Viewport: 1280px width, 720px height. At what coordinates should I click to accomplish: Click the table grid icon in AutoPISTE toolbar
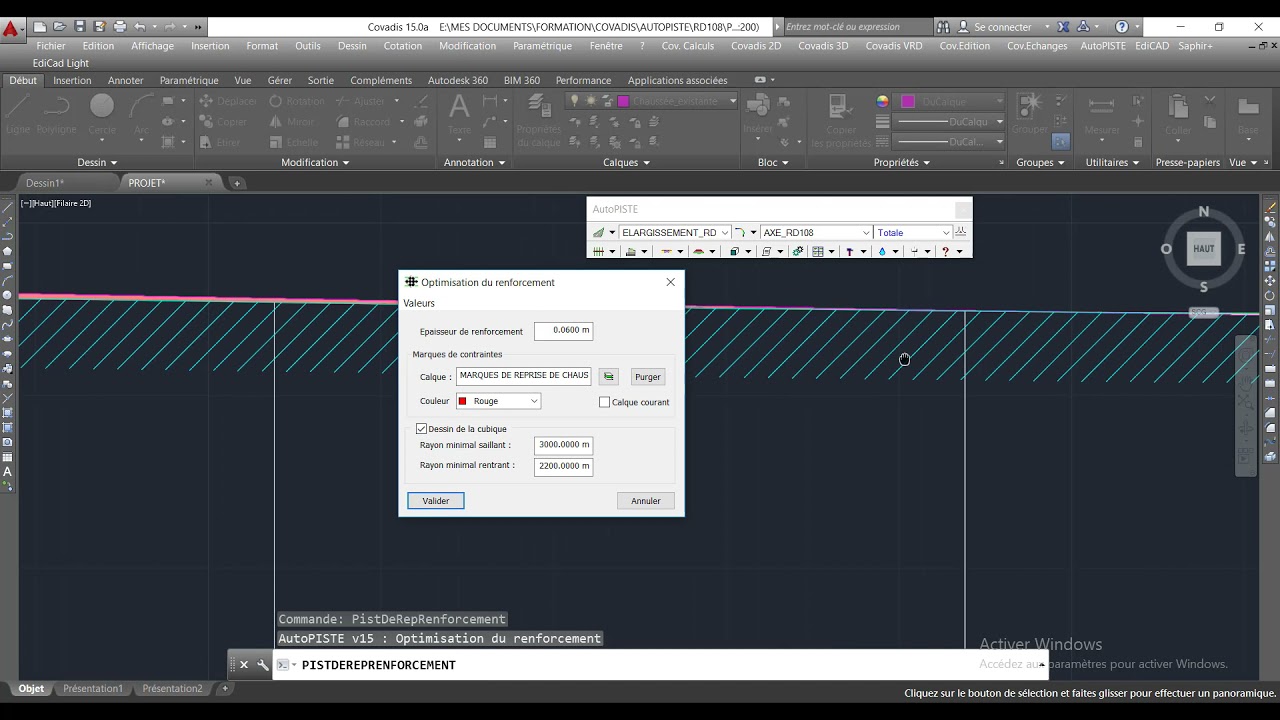click(818, 252)
